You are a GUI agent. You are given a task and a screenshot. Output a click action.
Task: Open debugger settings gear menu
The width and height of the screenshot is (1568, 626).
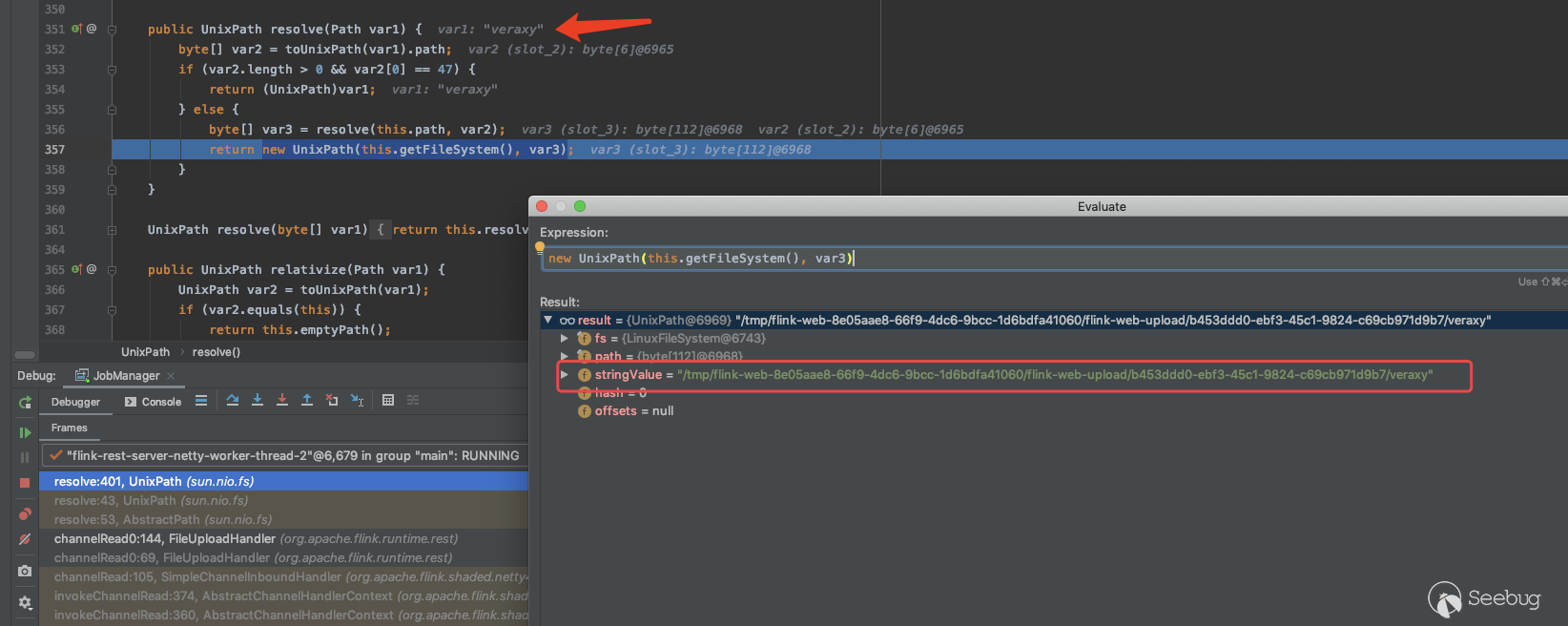click(x=25, y=602)
